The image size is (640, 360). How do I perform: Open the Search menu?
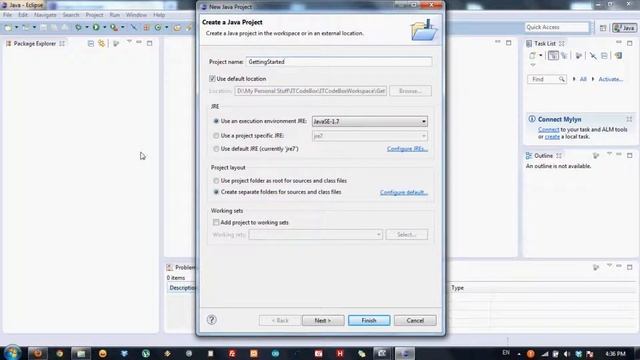pyautogui.click(x=71, y=15)
